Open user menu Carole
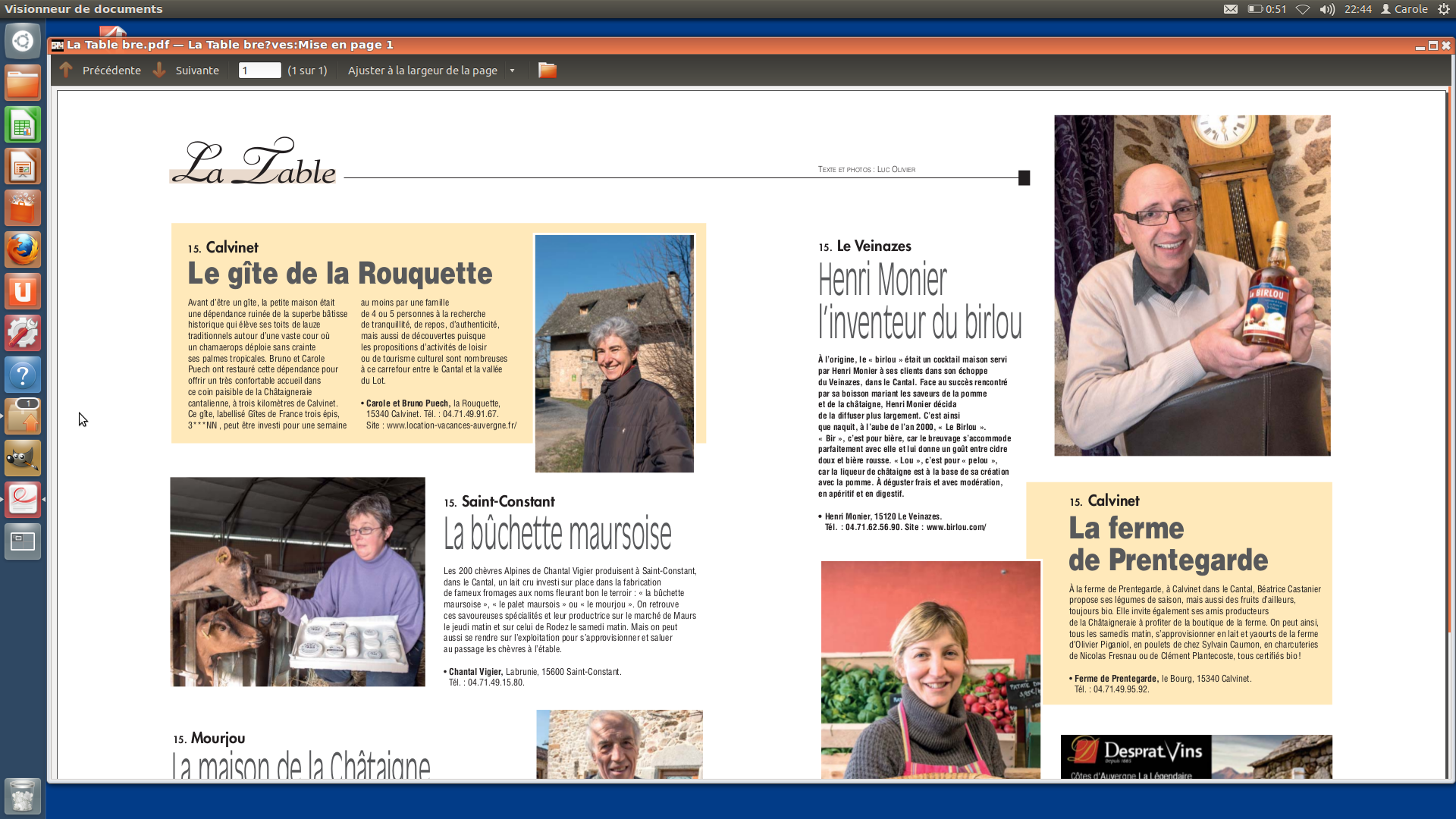Viewport: 1456px width, 819px height. 1404,9
